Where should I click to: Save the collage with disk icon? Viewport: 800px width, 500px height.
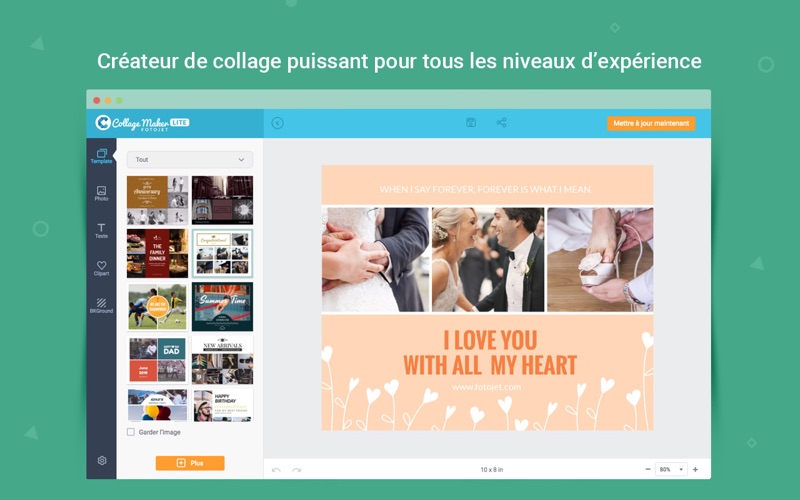coord(471,122)
